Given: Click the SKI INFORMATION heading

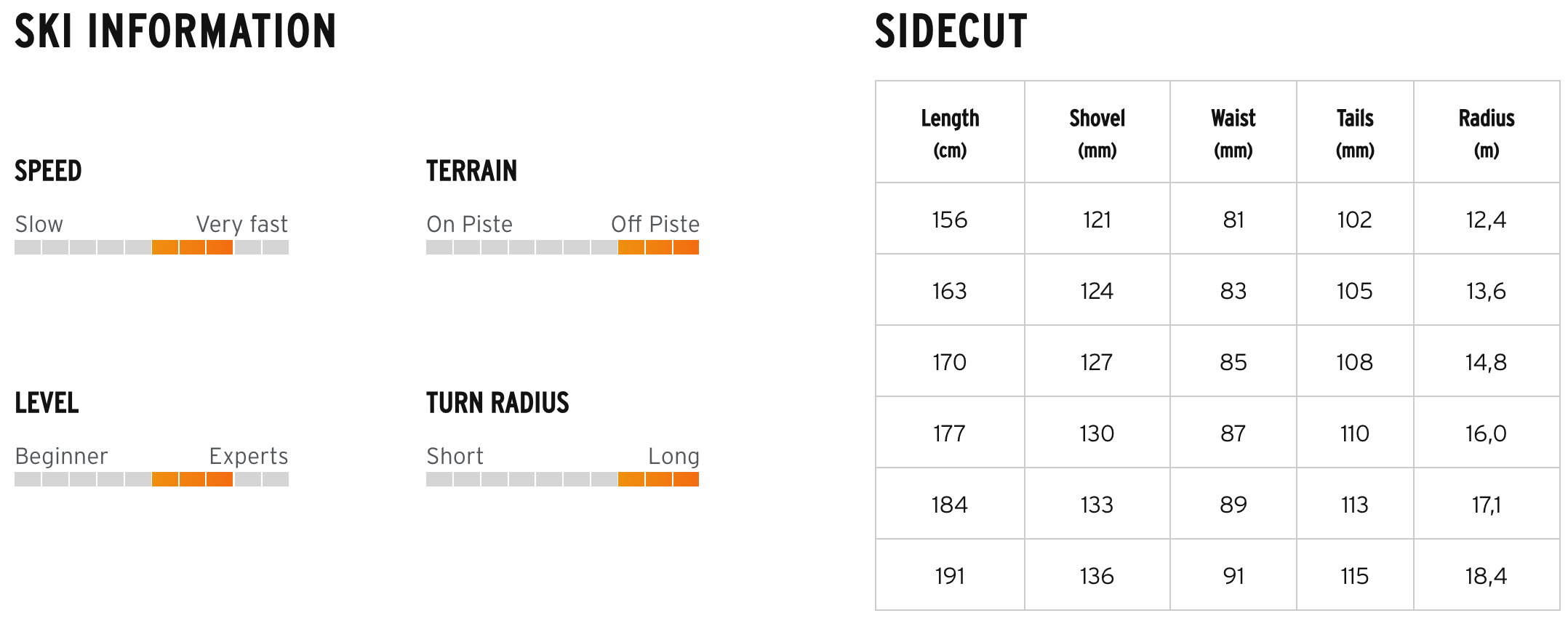Looking at the screenshot, I should 175,31.
